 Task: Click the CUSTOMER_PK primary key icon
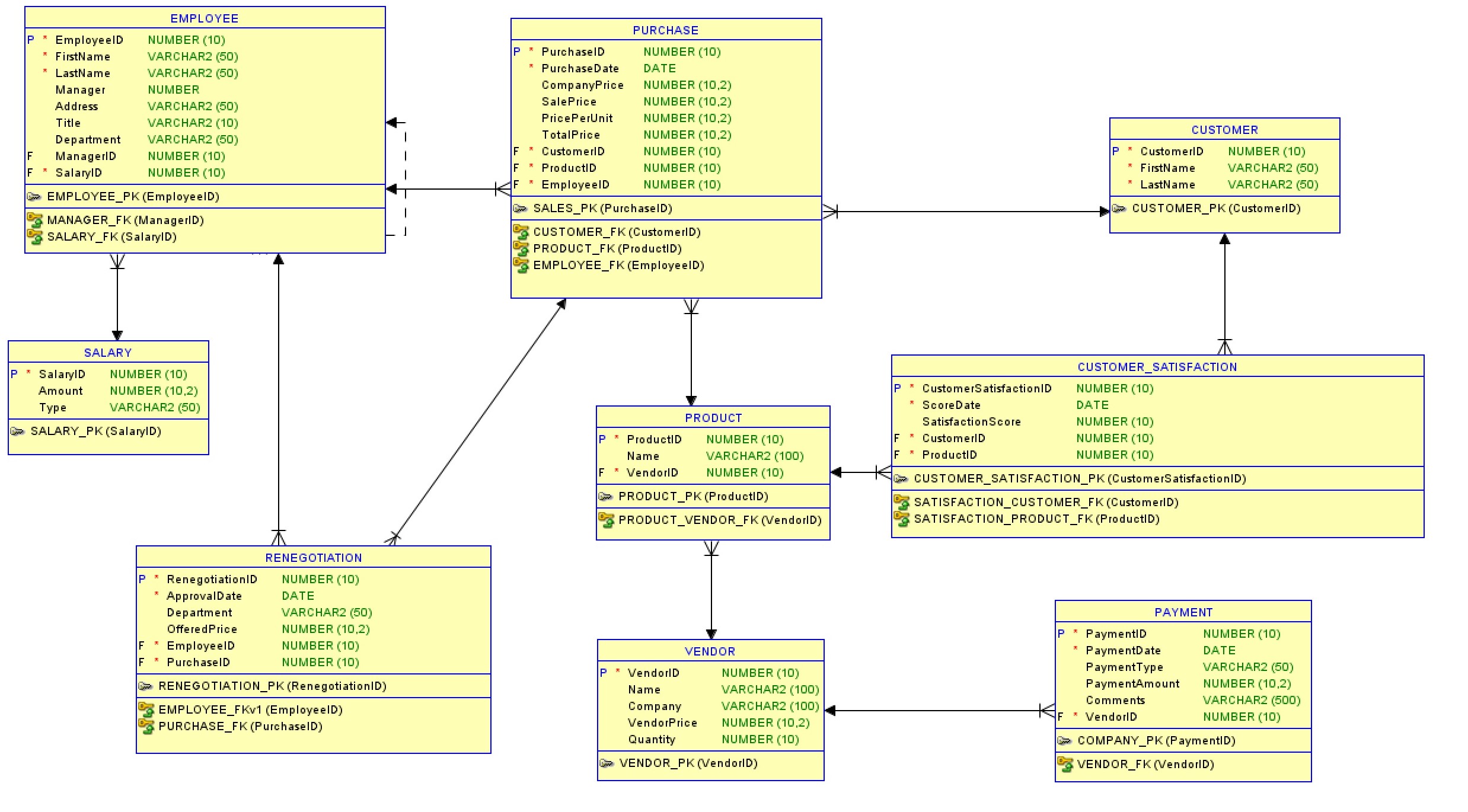[x=1119, y=208]
